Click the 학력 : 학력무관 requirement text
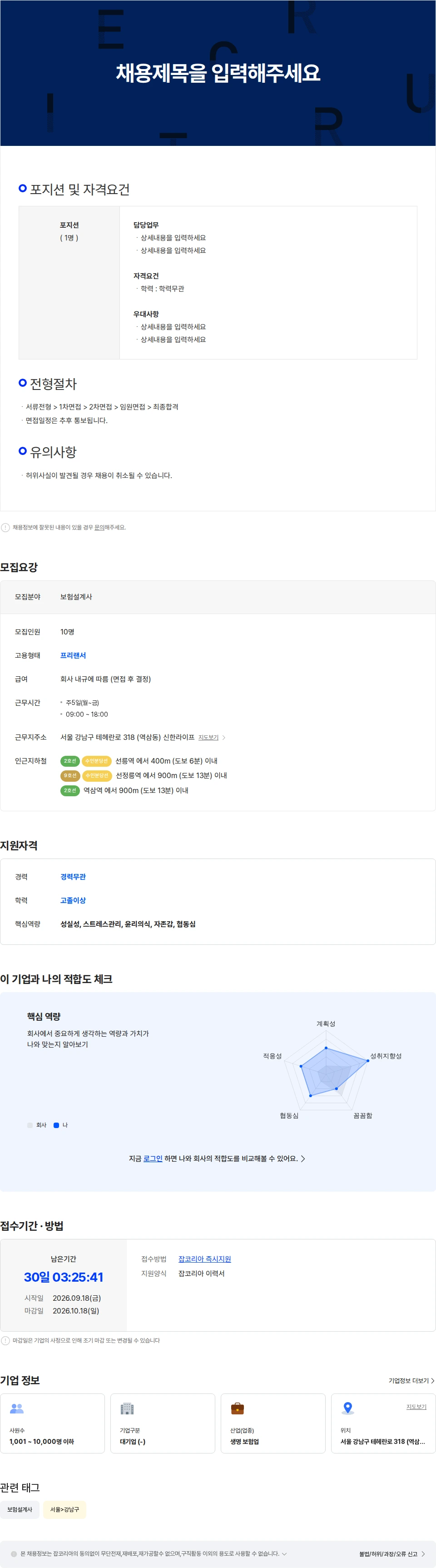This screenshot has width=436, height=1568. tap(162, 289)
